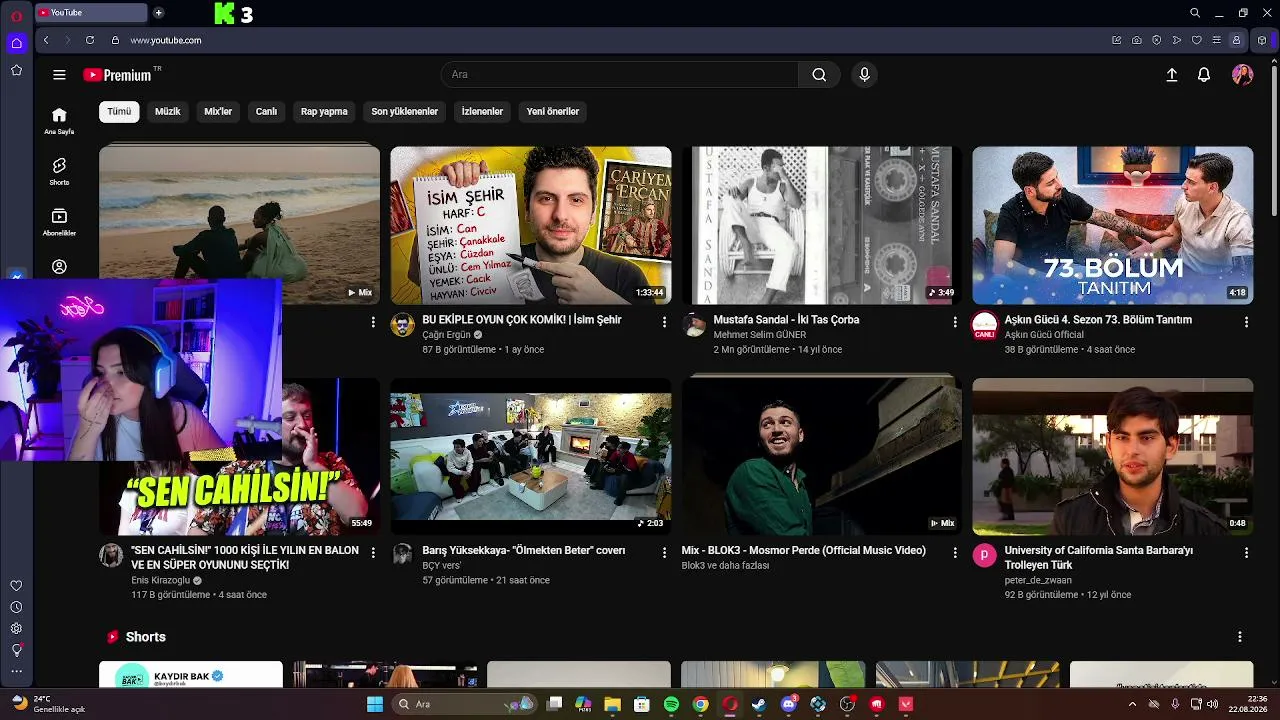Open more options for Mosmor Perde mix
The width and height of the screenshot is (1280, 720).
point(955,553)
